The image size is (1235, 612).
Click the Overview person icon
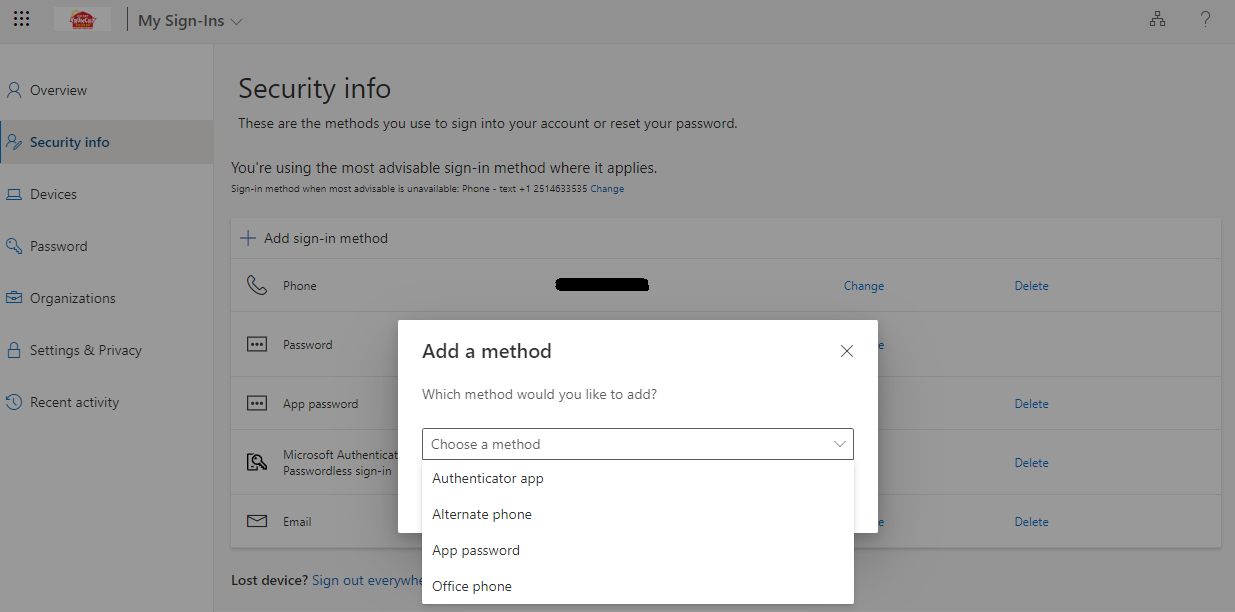coord(14,90)
